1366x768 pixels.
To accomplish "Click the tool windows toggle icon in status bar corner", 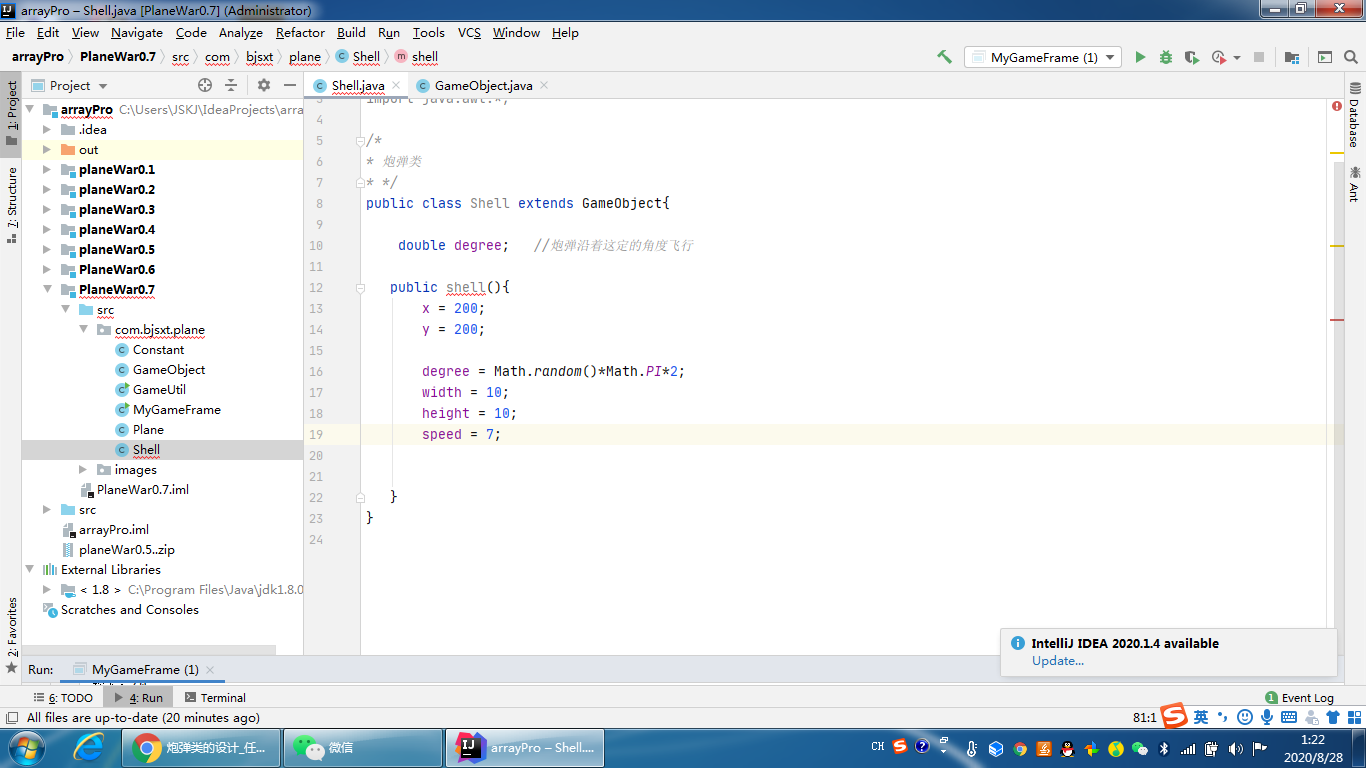I will tap(11, 717).
